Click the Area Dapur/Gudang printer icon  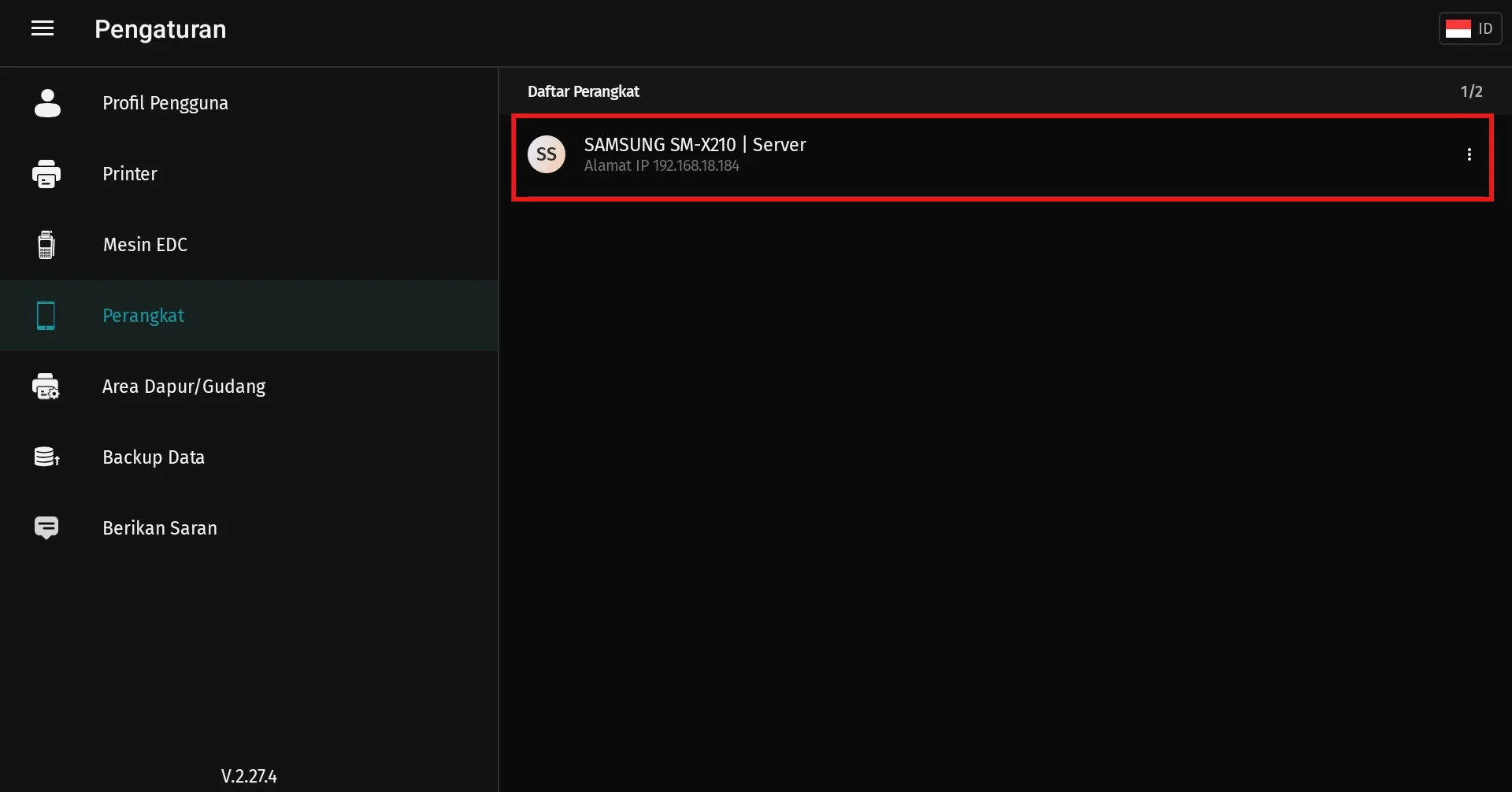46,387
